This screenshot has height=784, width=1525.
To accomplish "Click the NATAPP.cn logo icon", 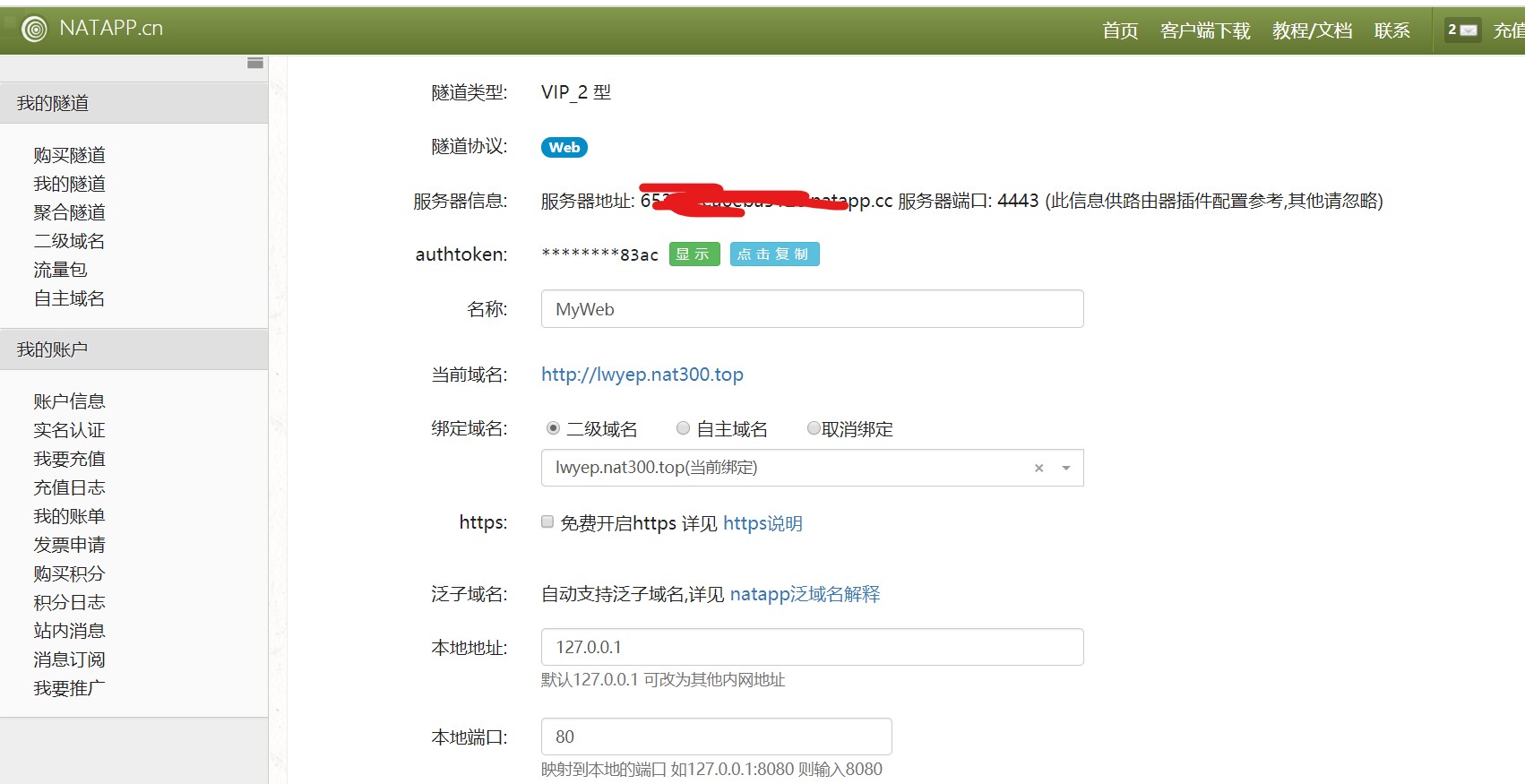I will pos(34,30).
